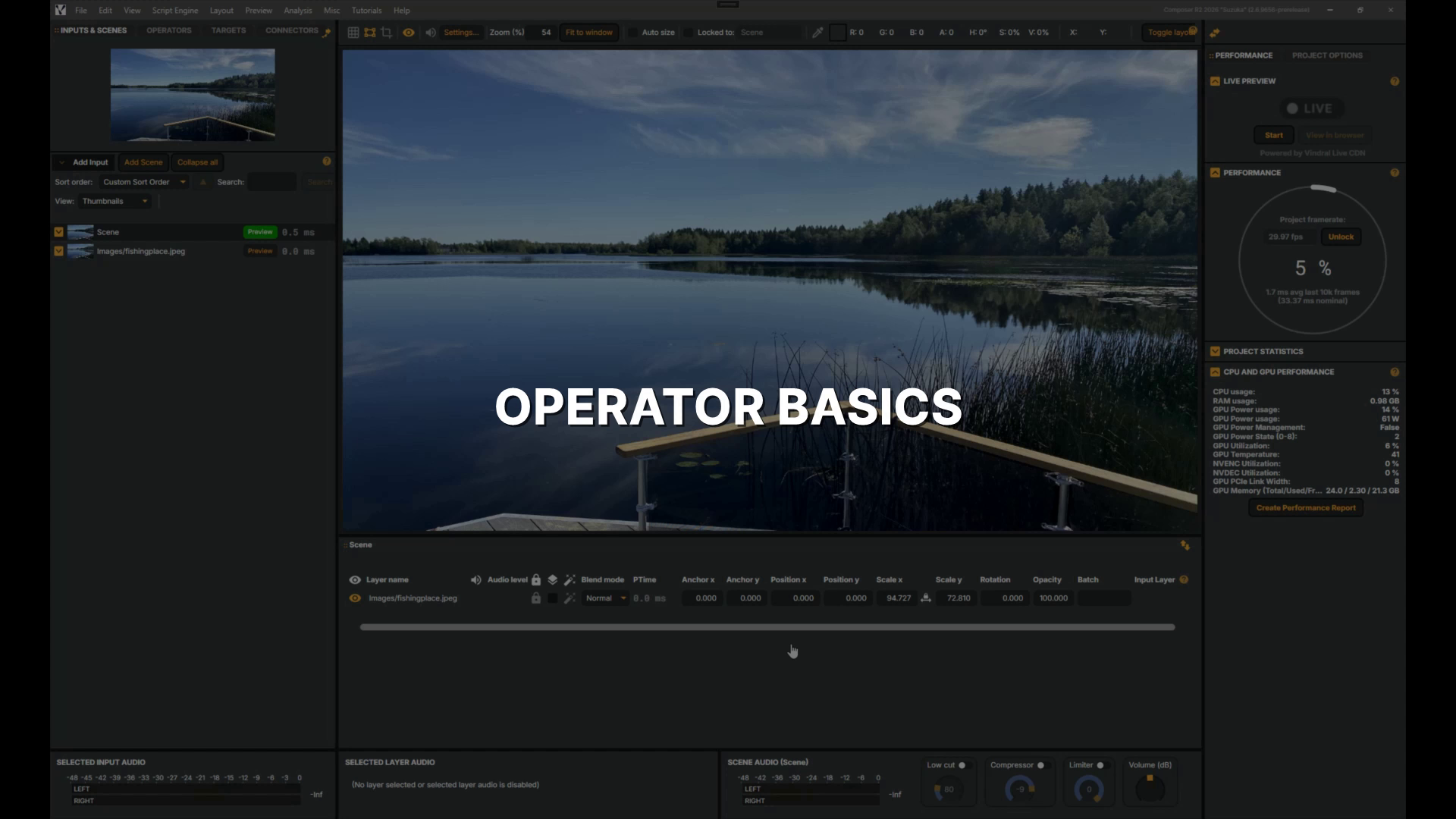The height and width of the screenshot is (819, 1456).
Task: Click the pin icon beside Connectors tab
Action: 327,33
